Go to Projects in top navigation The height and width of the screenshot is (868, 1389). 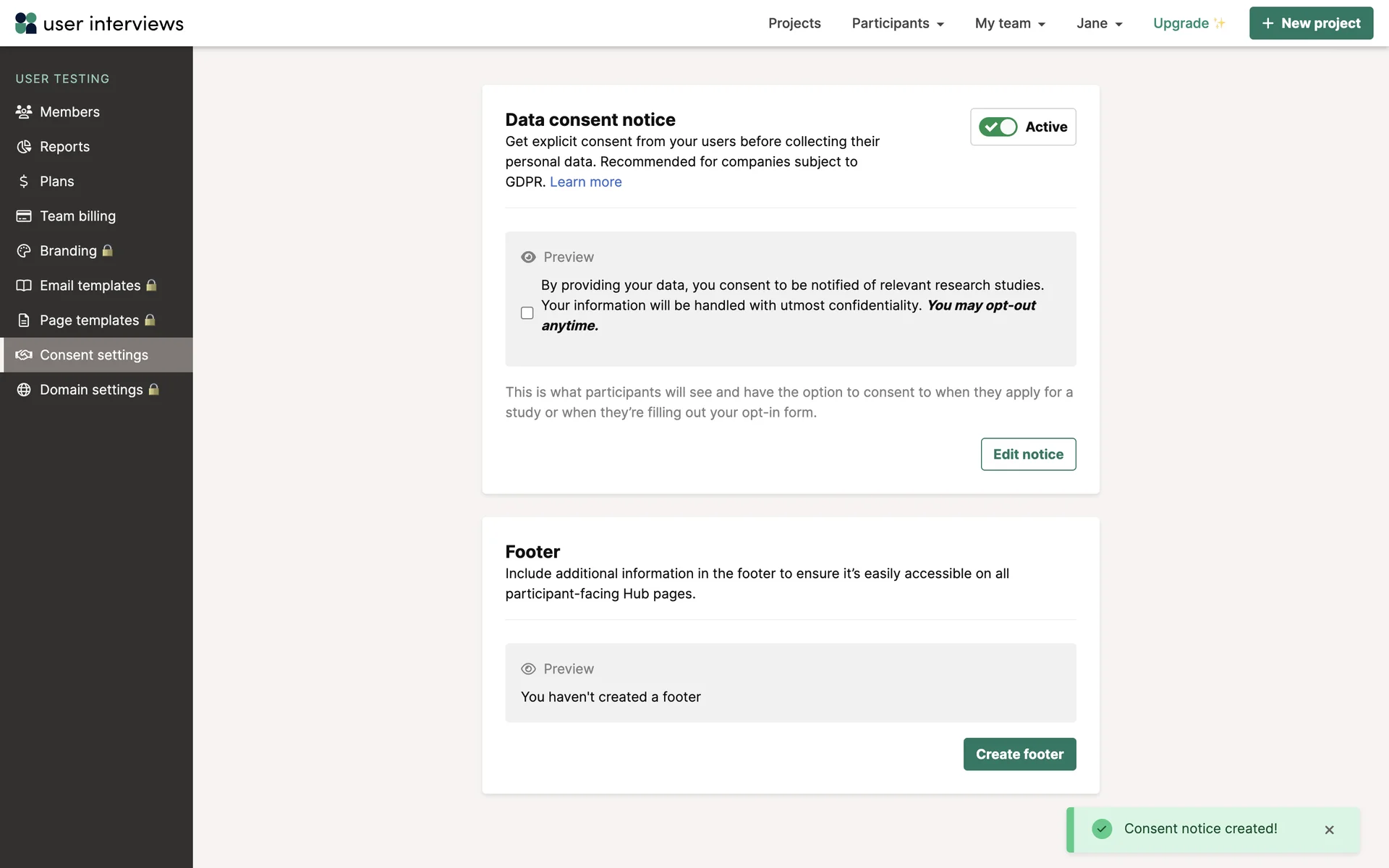(x=794, y=23)
